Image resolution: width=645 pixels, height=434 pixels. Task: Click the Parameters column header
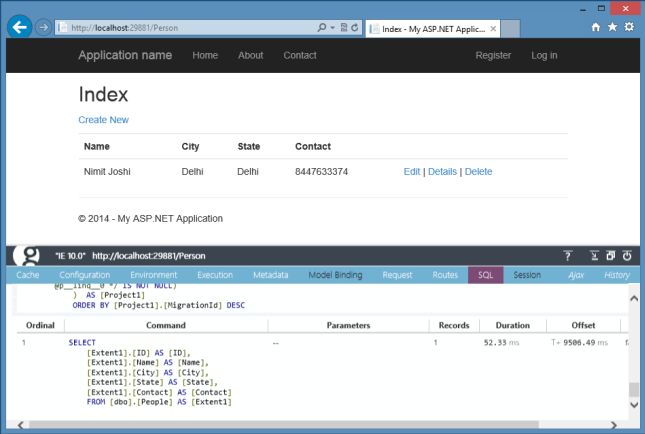pos(348,325)
